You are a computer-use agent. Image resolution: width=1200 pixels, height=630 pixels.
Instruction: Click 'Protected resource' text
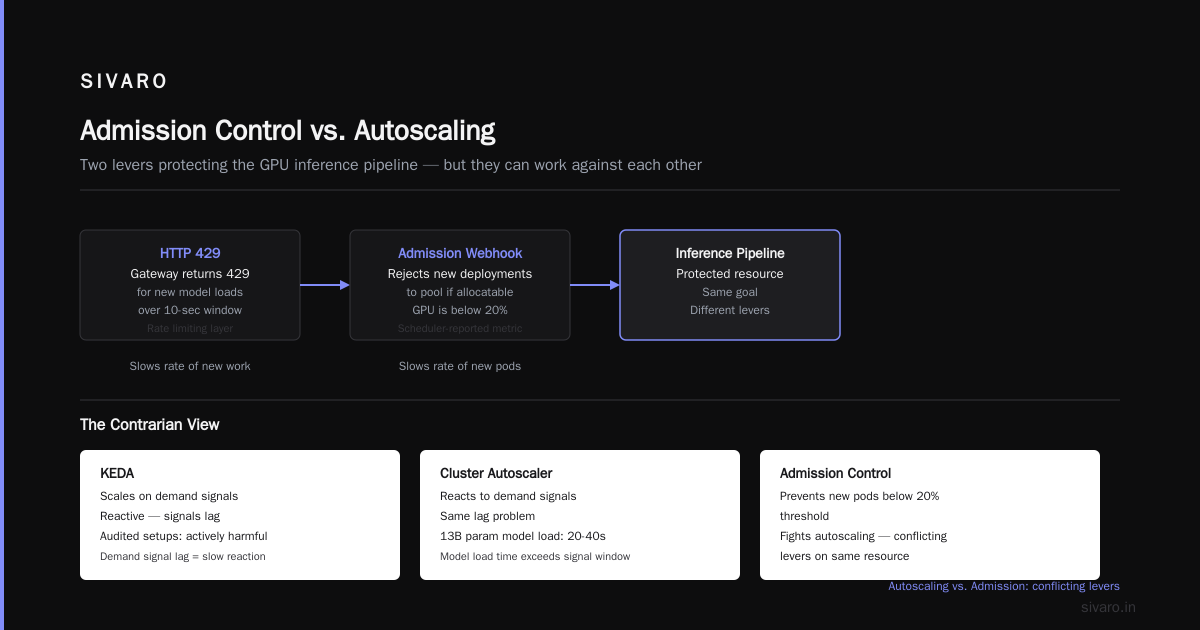(x=730, y=274)
